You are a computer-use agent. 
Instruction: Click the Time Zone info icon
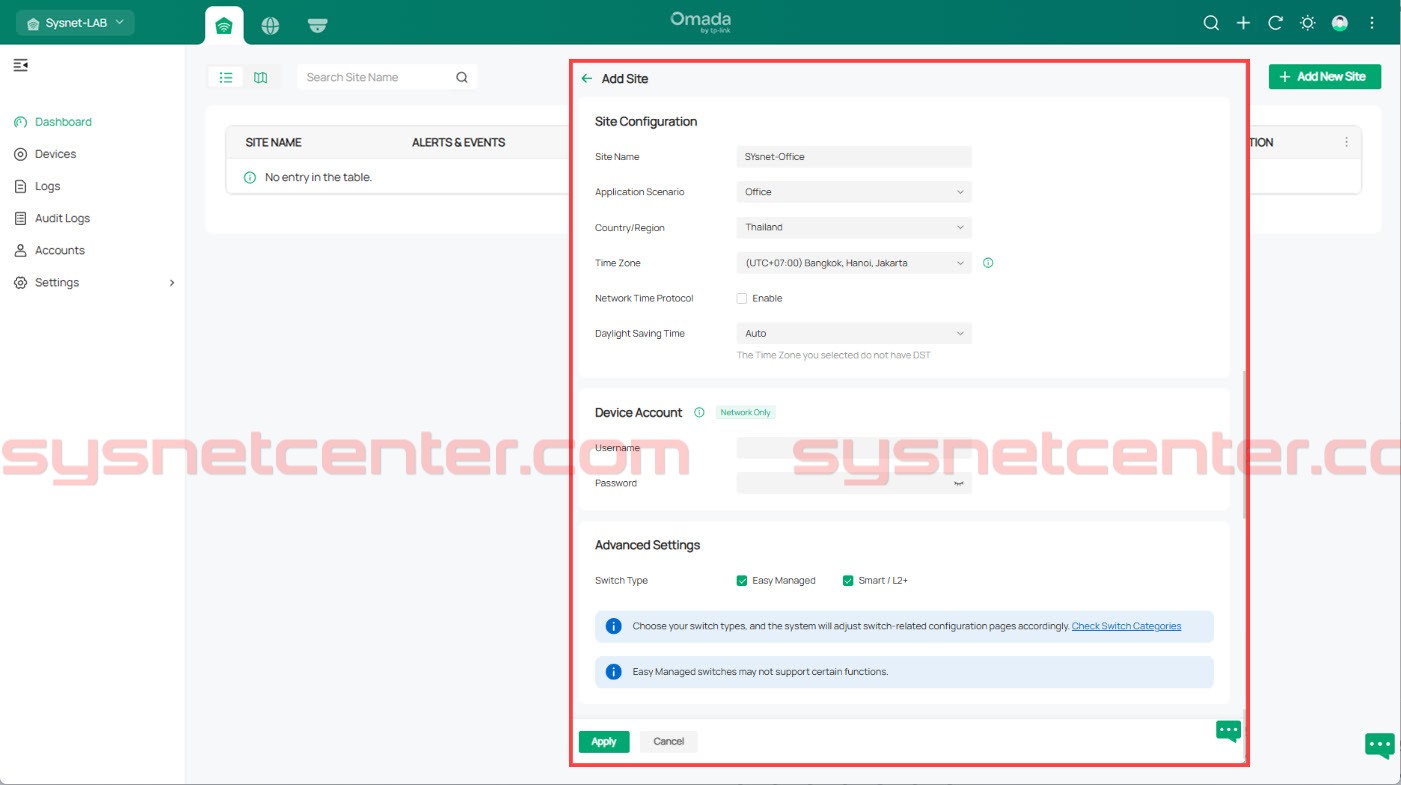coord(988,263)
